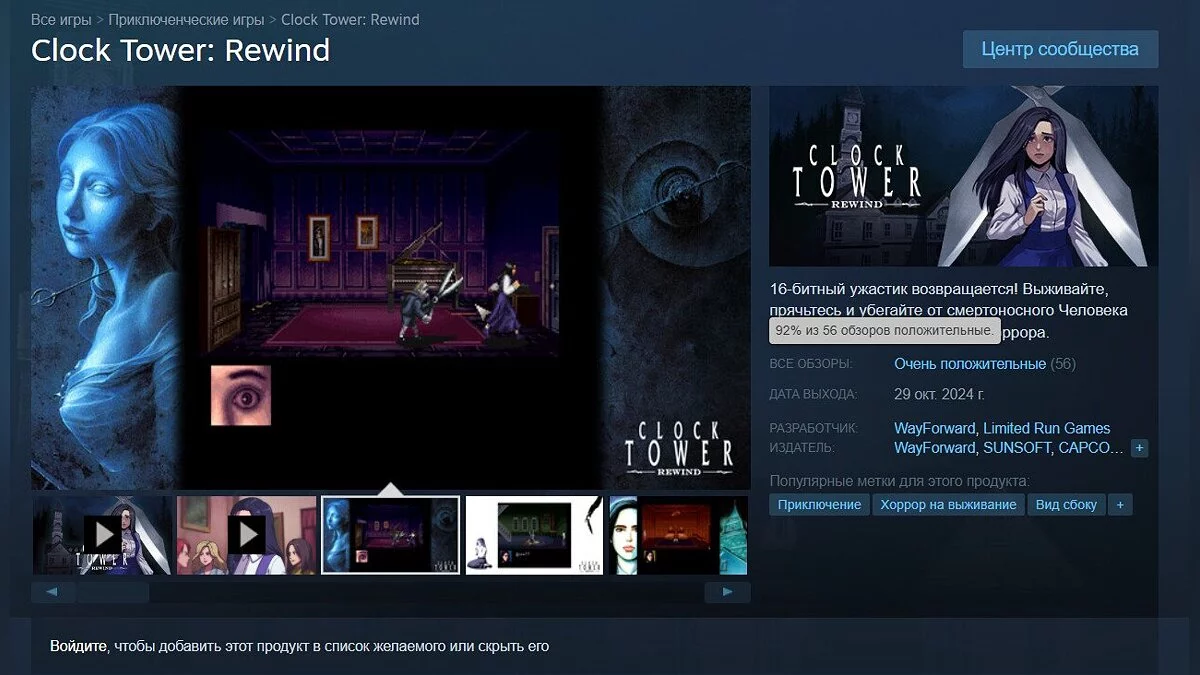Select the Приключение tag

pyautogui.click(x=819, y=505)
